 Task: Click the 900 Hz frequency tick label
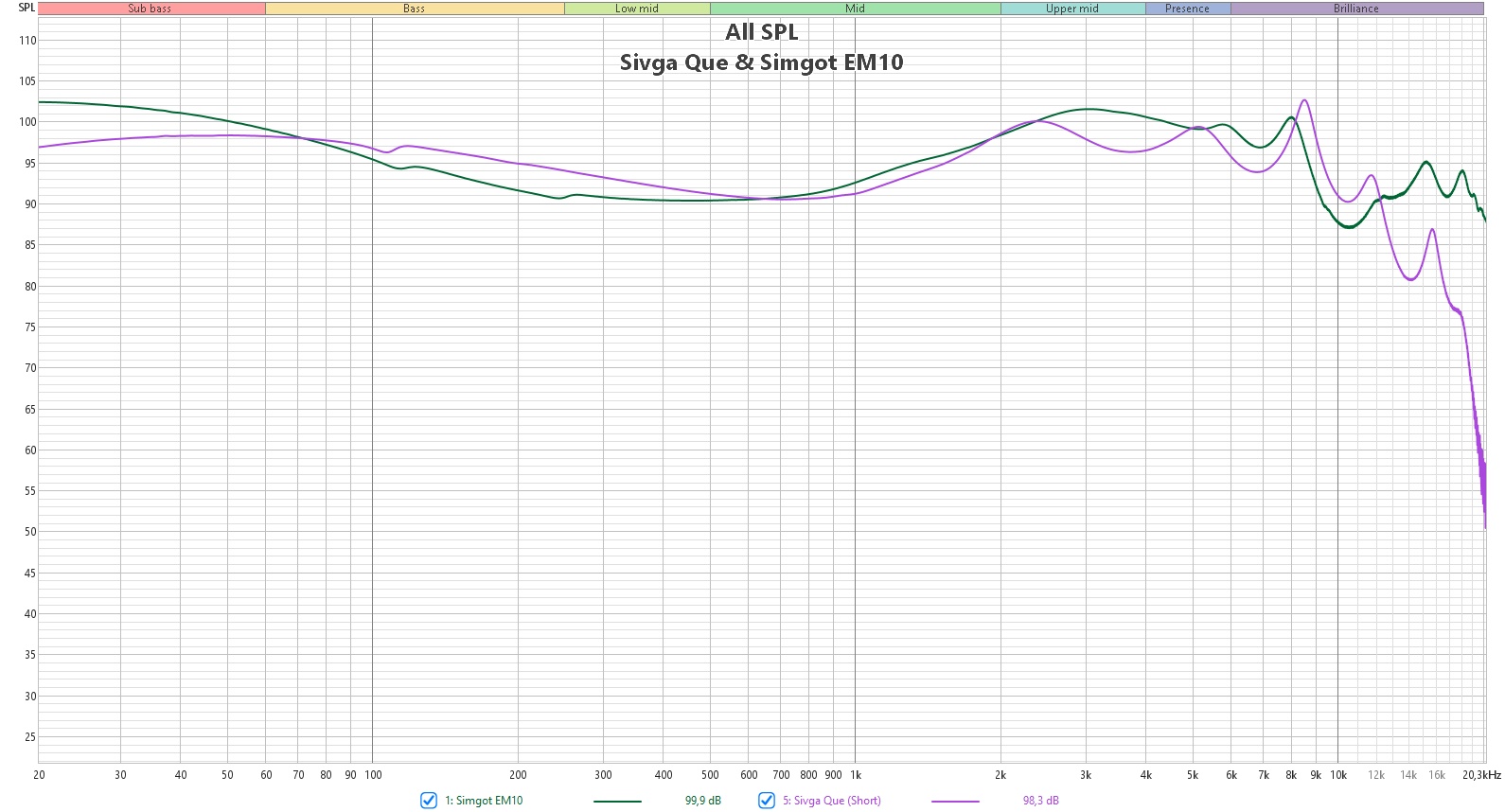click(x=833, y=775)
